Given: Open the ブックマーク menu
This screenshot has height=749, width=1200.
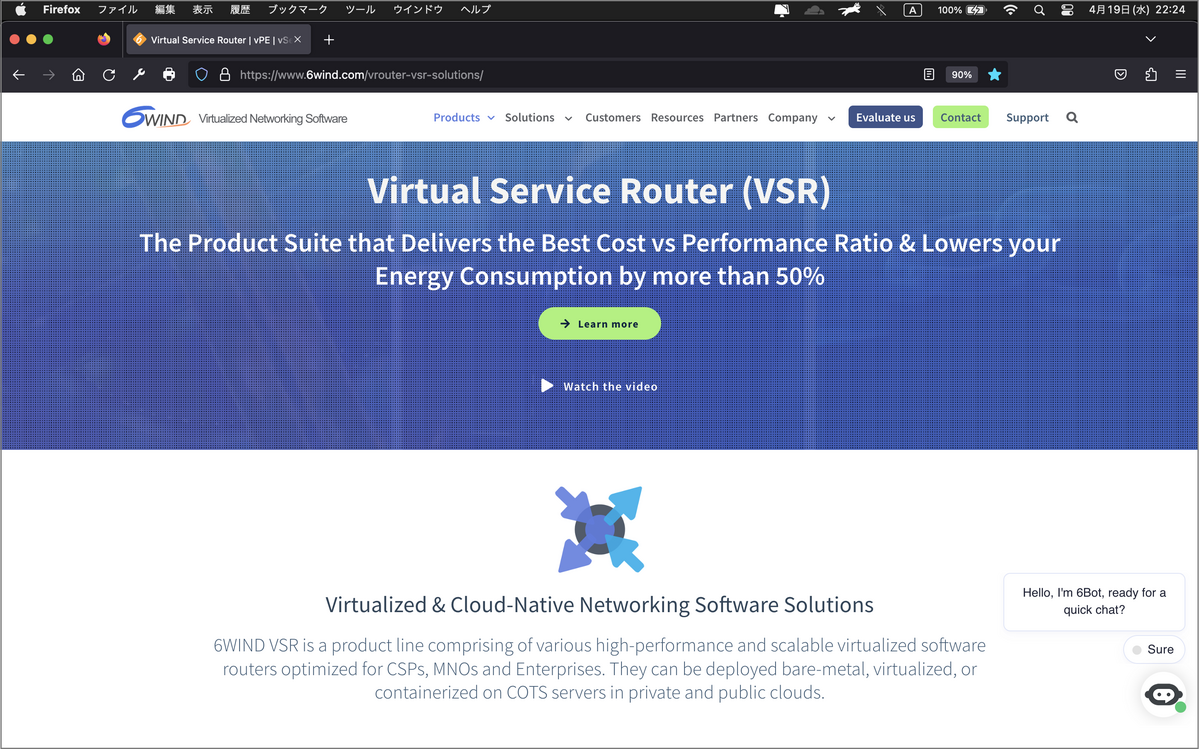Looking at the screenshot, I should [x=296, y=9].
